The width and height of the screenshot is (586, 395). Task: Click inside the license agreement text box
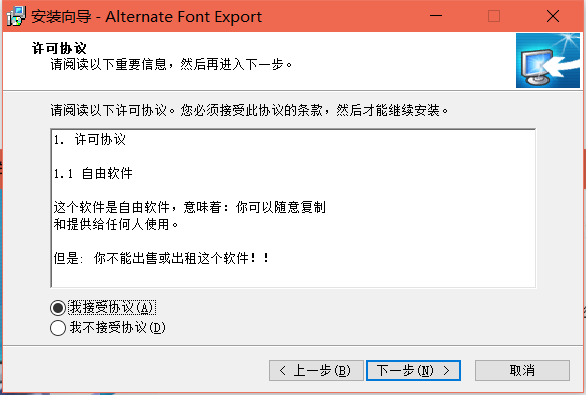coord(293,208)
